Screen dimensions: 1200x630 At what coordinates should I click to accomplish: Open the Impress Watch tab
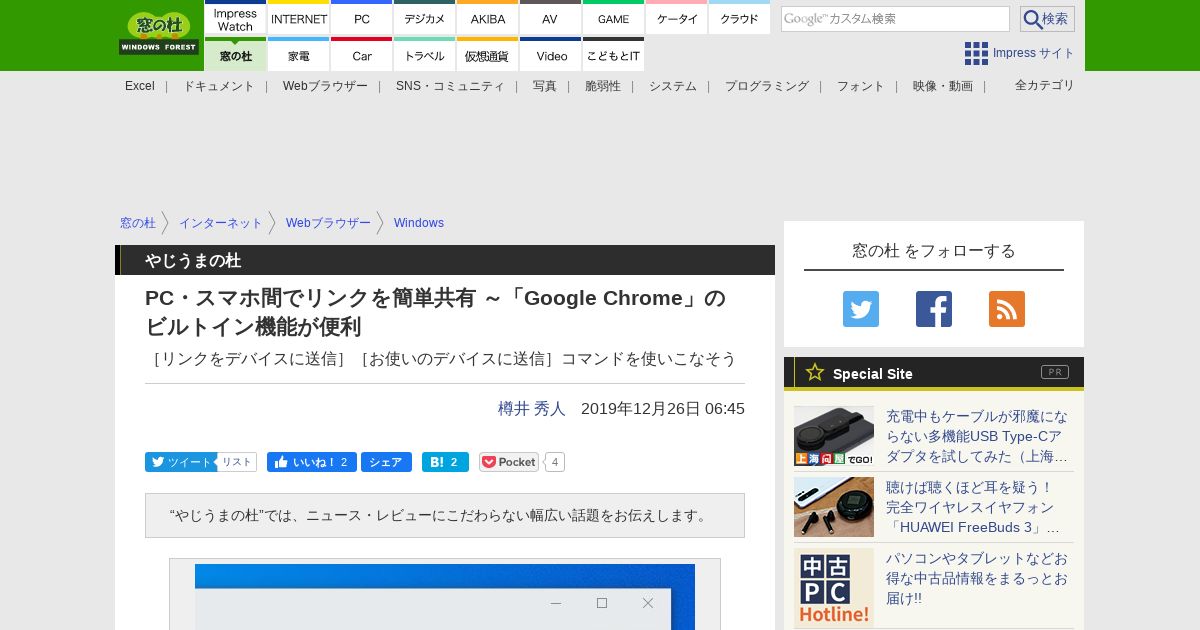click(x=236, y=18)
